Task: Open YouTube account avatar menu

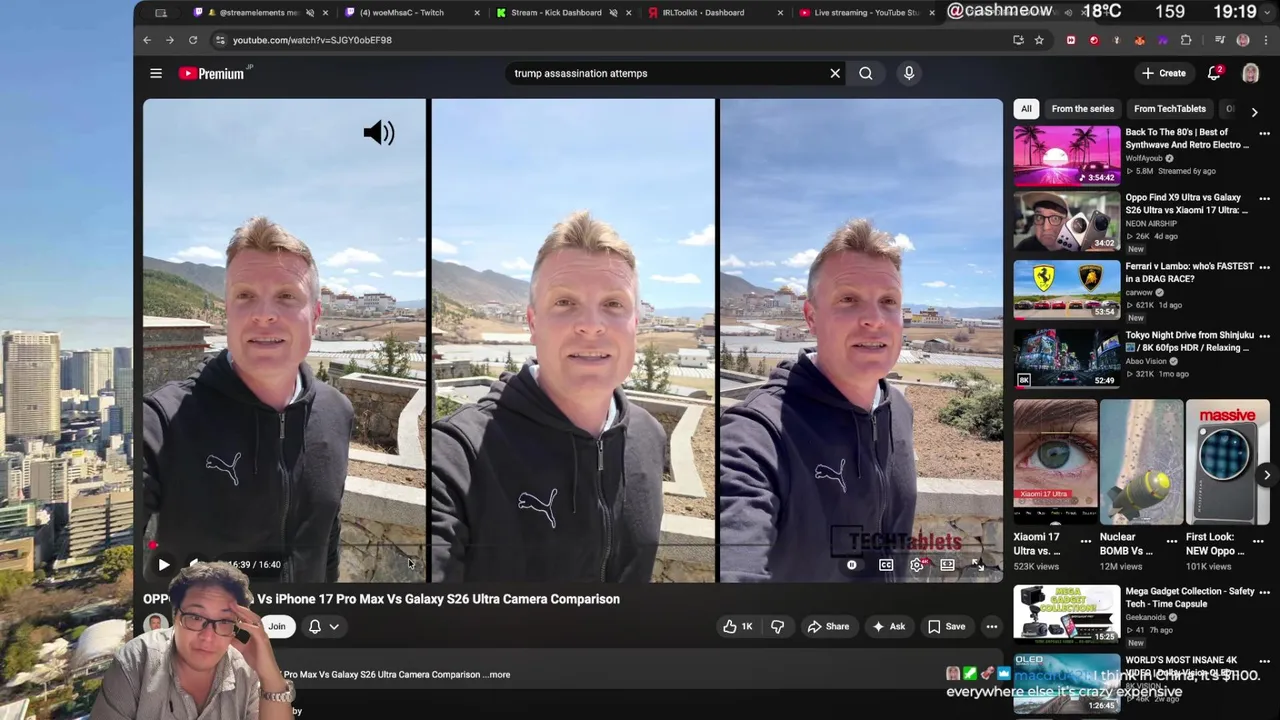Action: (1250, 73)
